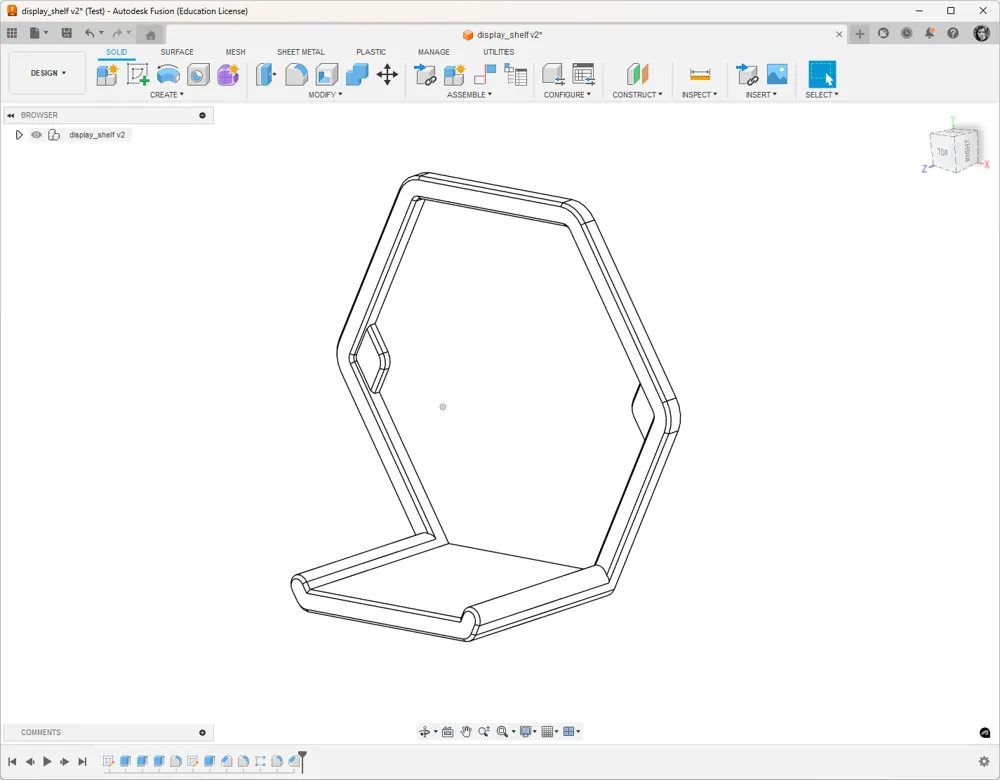Image resolution: width=1000 pixels, height=780 pixels.
Task: Select New Component tool in Create
Action: tap(107, 75)
